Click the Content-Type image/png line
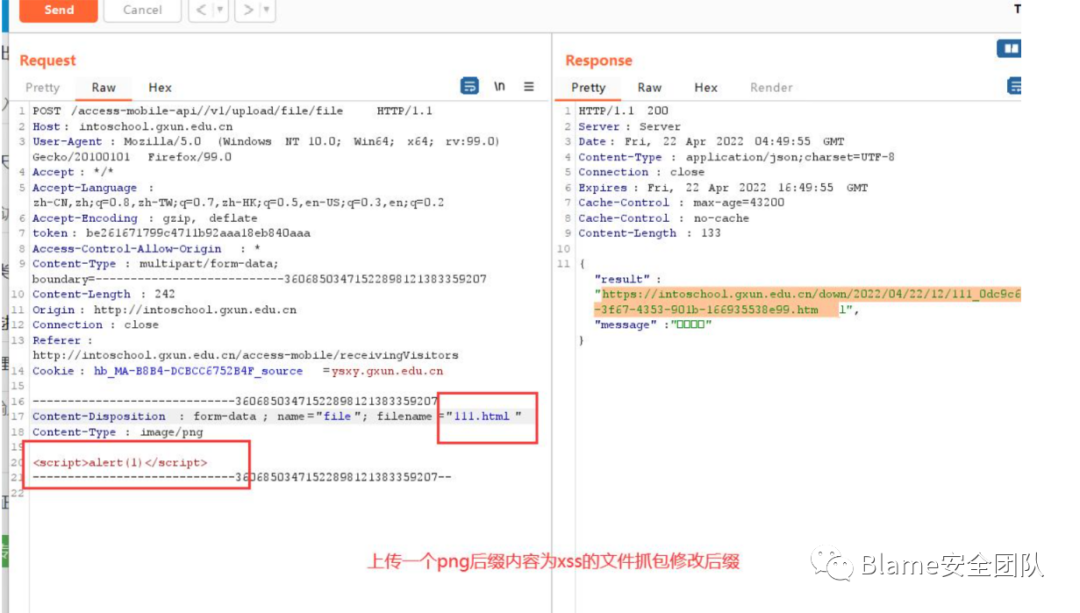The height and width of the screenshot is (613, 1080). tap(118, 433)
